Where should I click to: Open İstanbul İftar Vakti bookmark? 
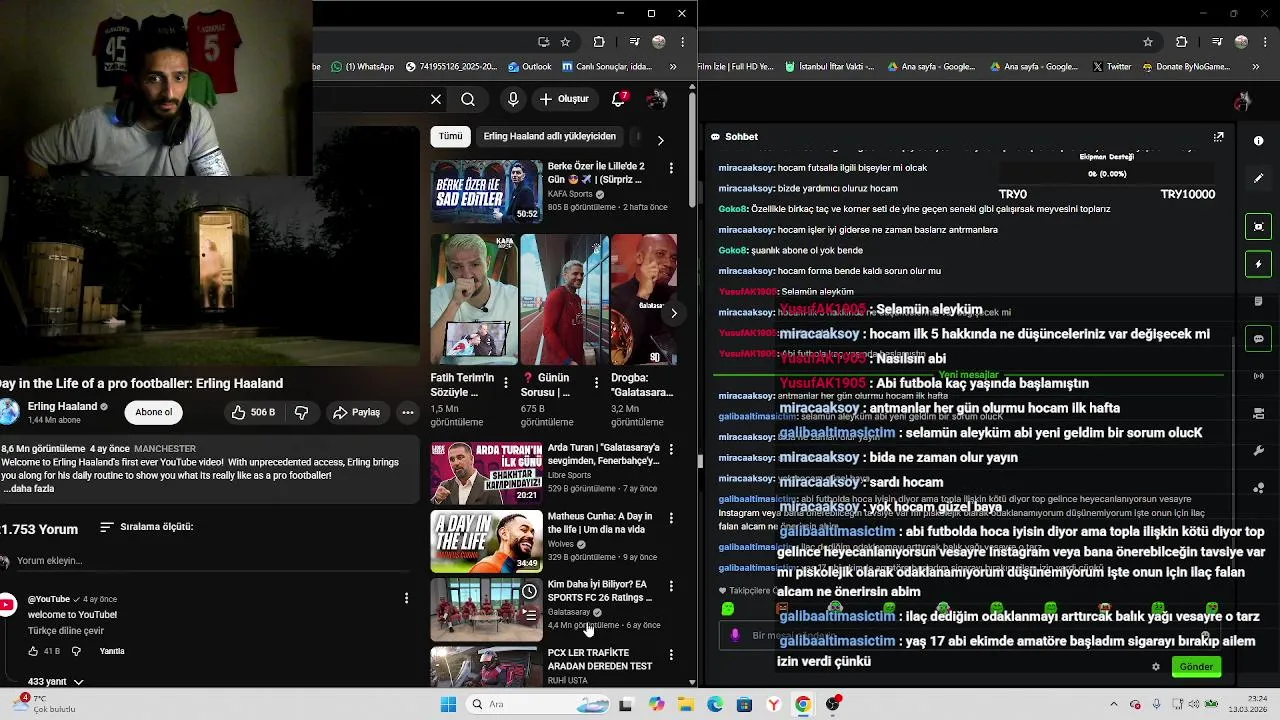coord(830,67)
